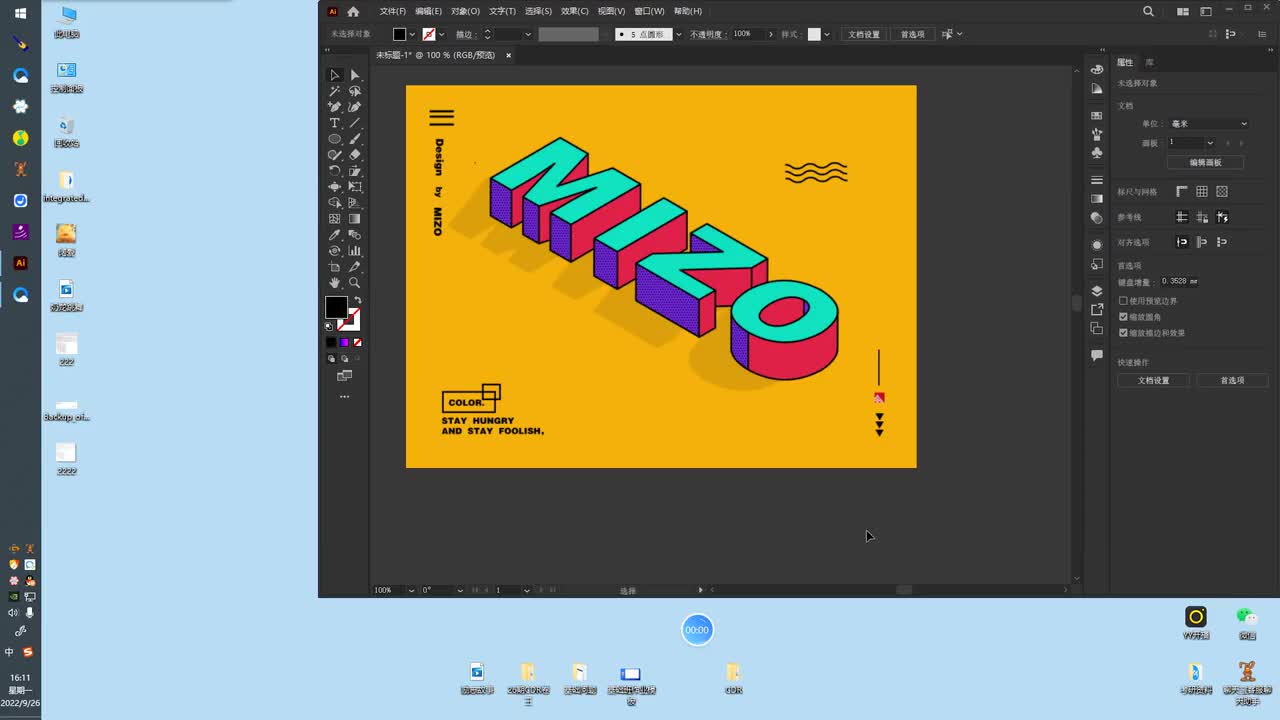Click the 样式 white style swatch

[814, 34]
